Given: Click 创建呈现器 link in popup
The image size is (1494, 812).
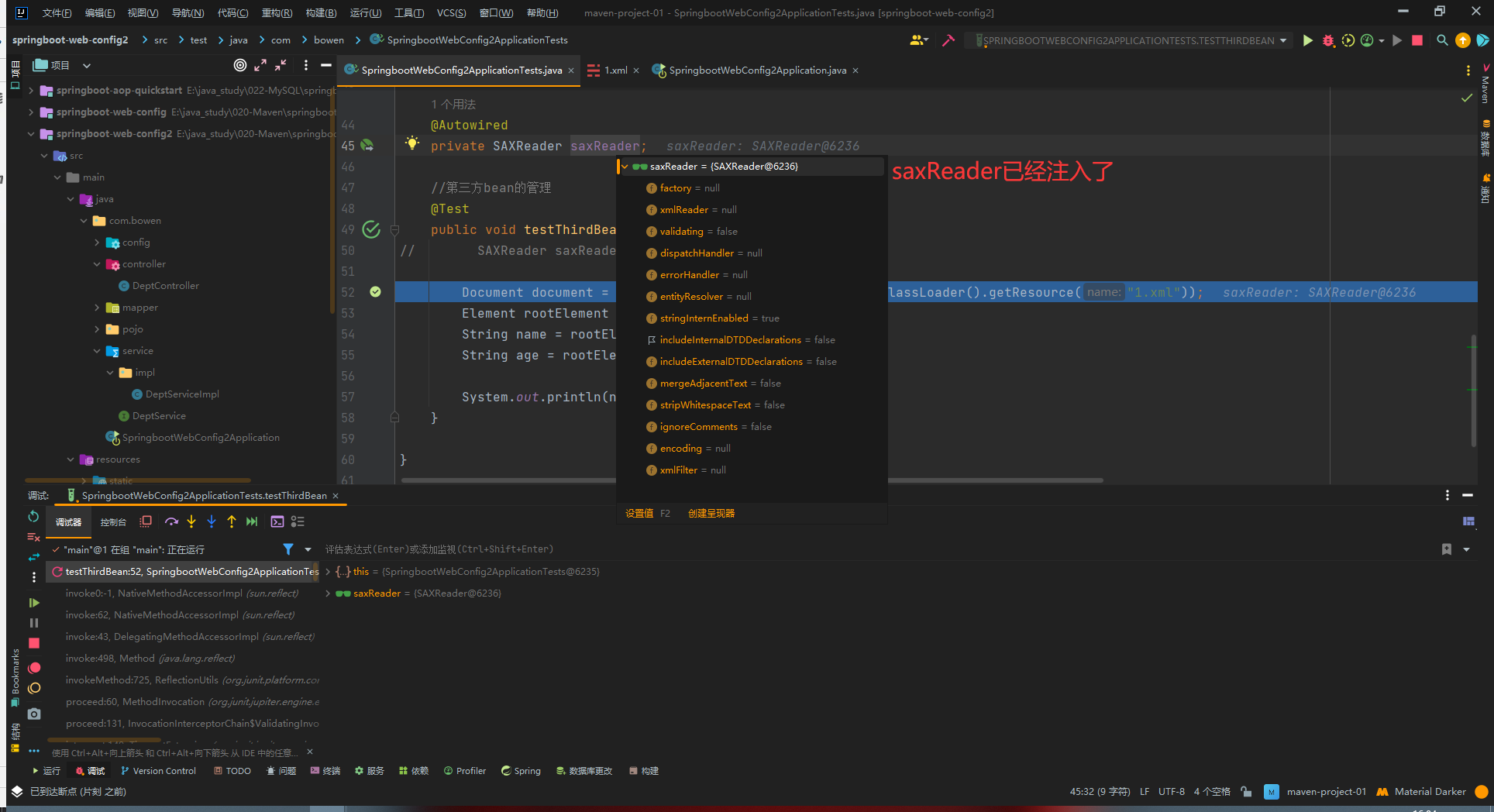Looking at the screenshot, I should (711, 514).
